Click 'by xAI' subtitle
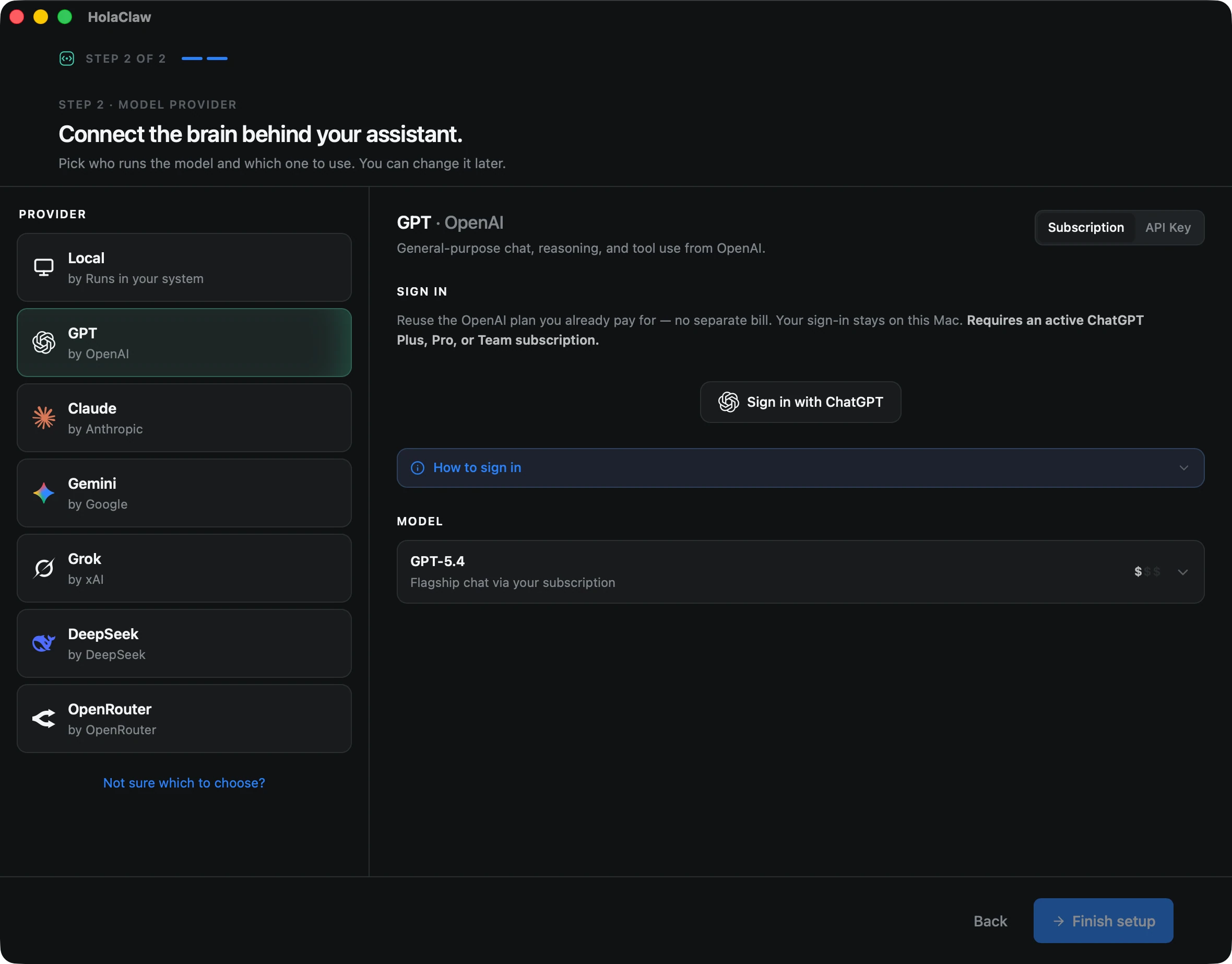This screenshot has height=964, width=1232. tap(86, 579)
